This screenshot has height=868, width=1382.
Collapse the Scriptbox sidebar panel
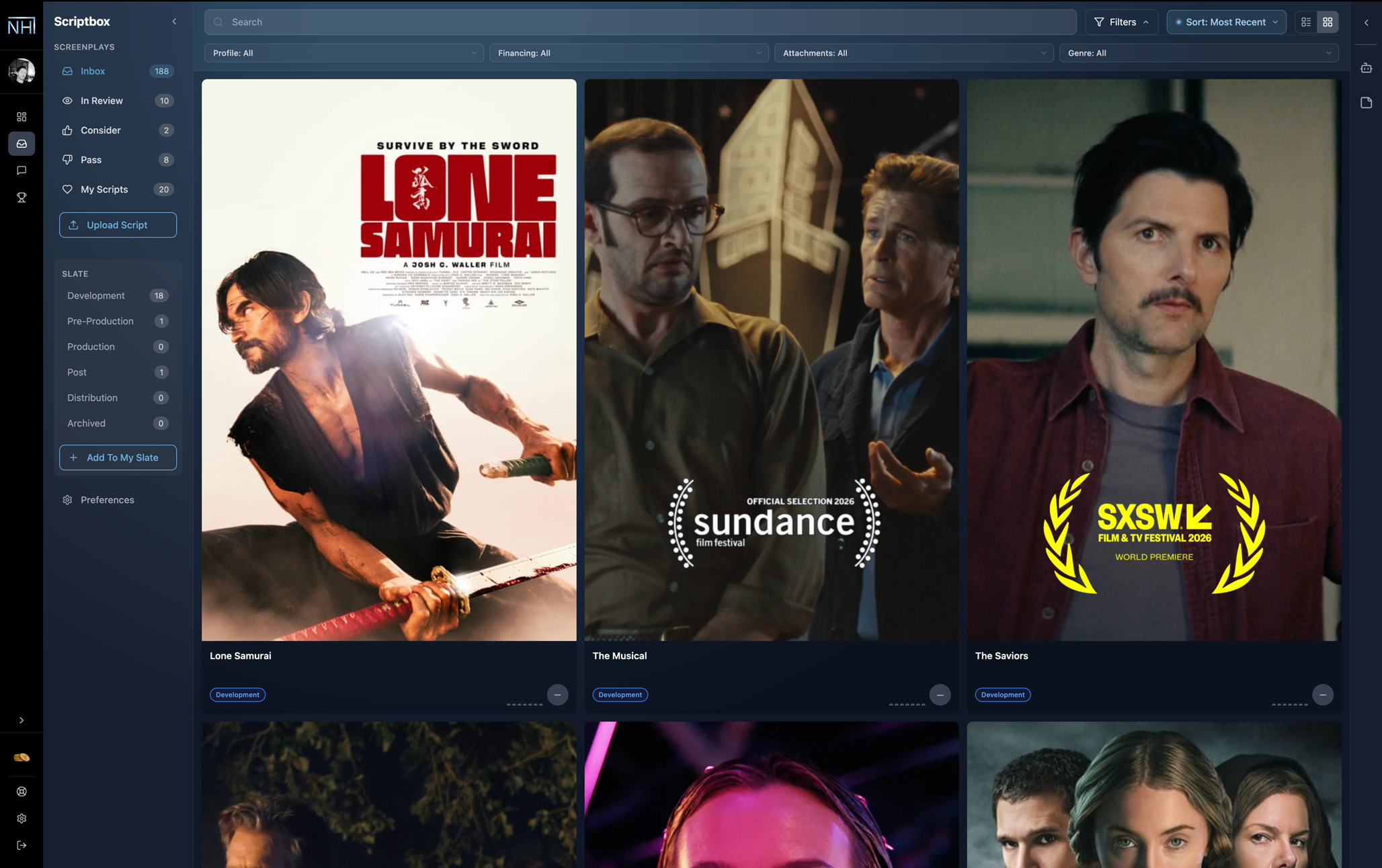pos(174,21)
